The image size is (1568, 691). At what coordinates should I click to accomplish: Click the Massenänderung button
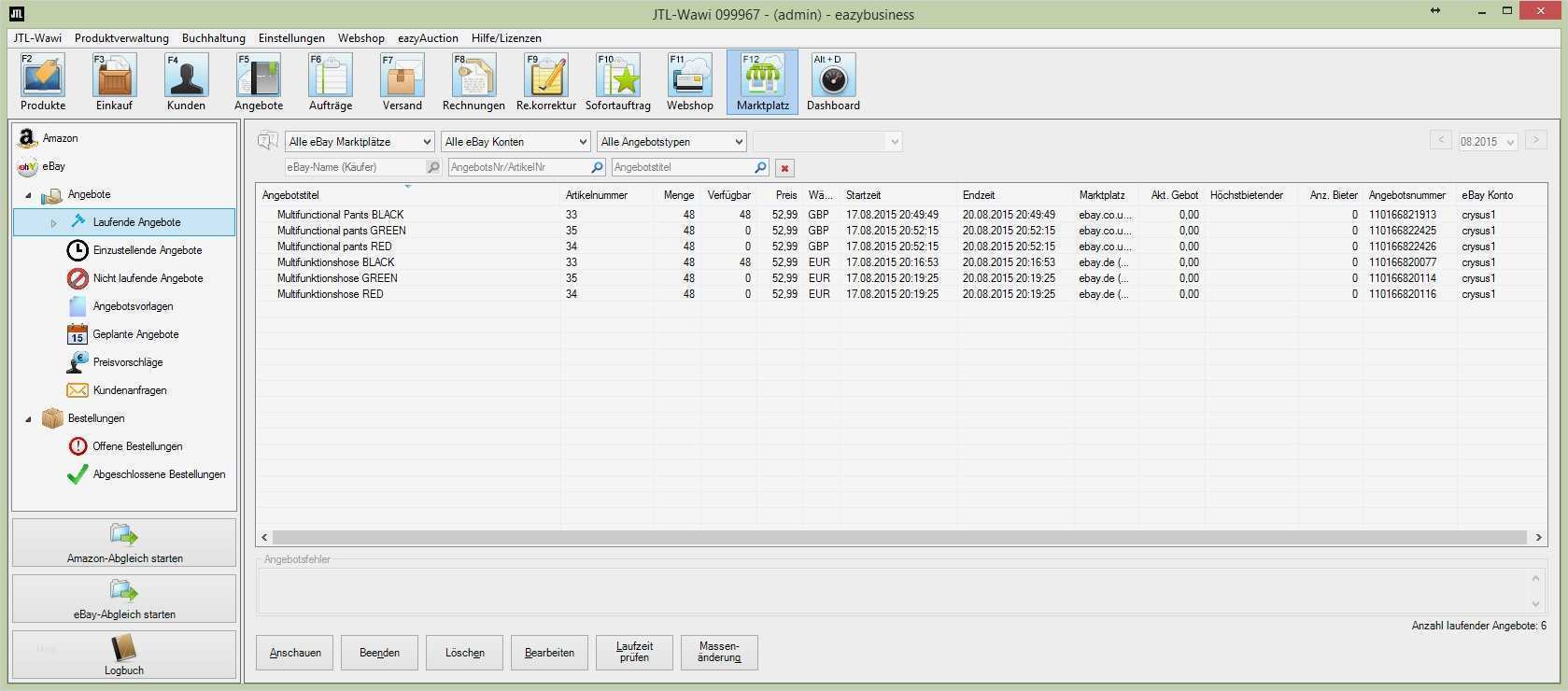719,653
